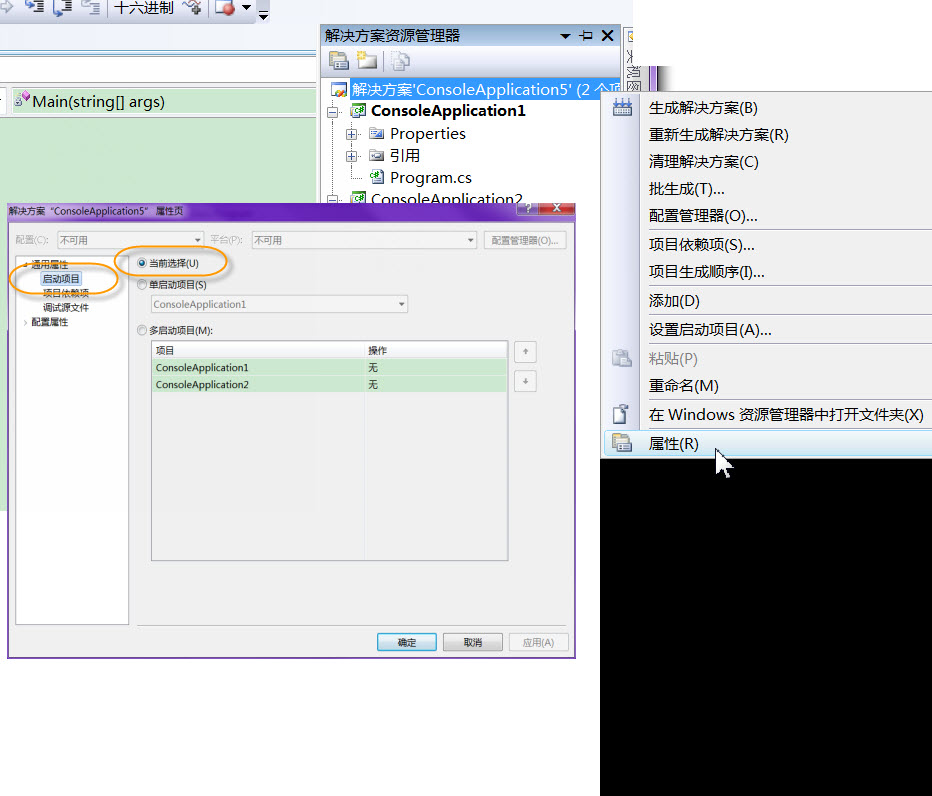932x796 pixels.
Task: Click the properties icon beside 属性(R)
Action: point(622,443)
